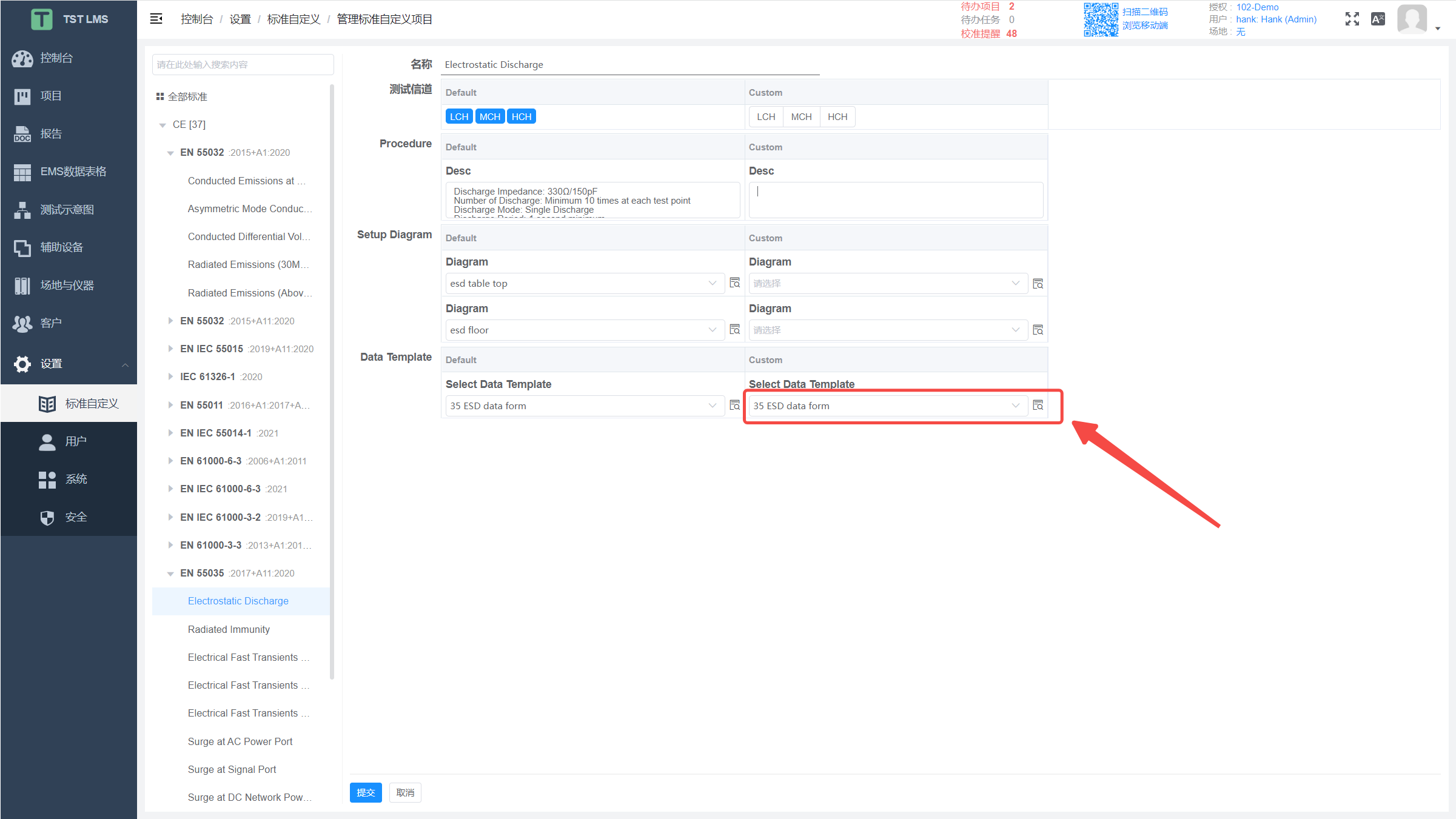This screenshot has height=819, width=1456.
Task: Open EMS数据表格 in sidebar
Action: pyautogui.click(x=69, y=172)
